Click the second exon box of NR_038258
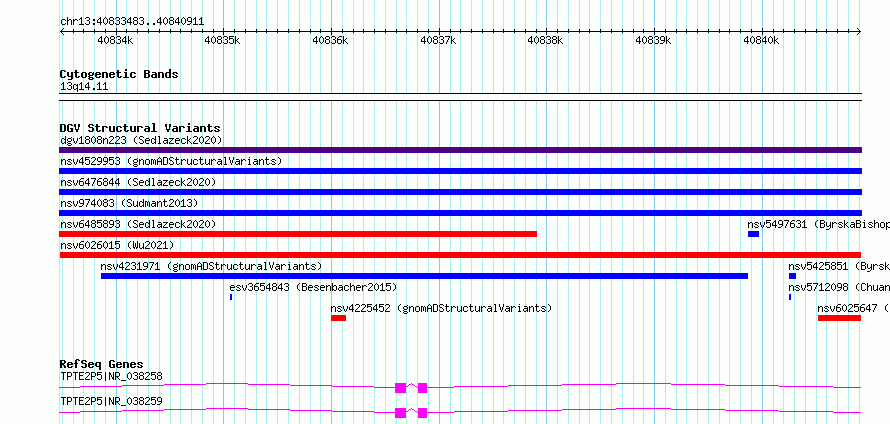This screenshot has width=890, height=424. click(422, 388)
